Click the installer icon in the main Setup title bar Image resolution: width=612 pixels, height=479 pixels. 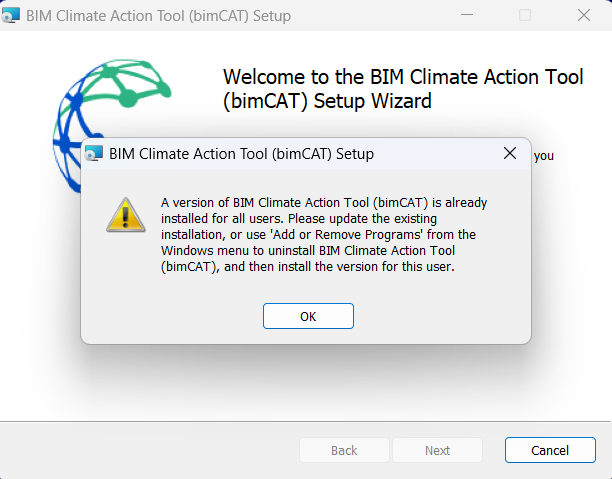pos(12,15)
